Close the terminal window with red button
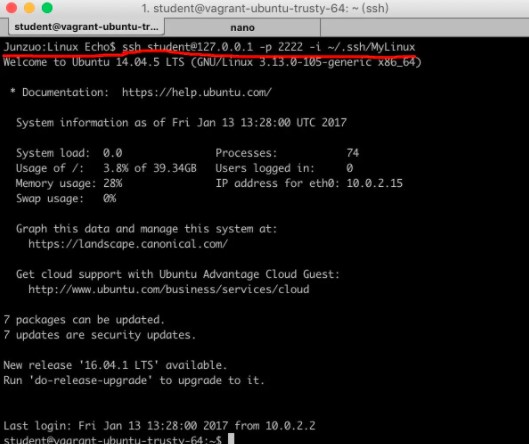The image size is (529, 444). click(11, 7)
